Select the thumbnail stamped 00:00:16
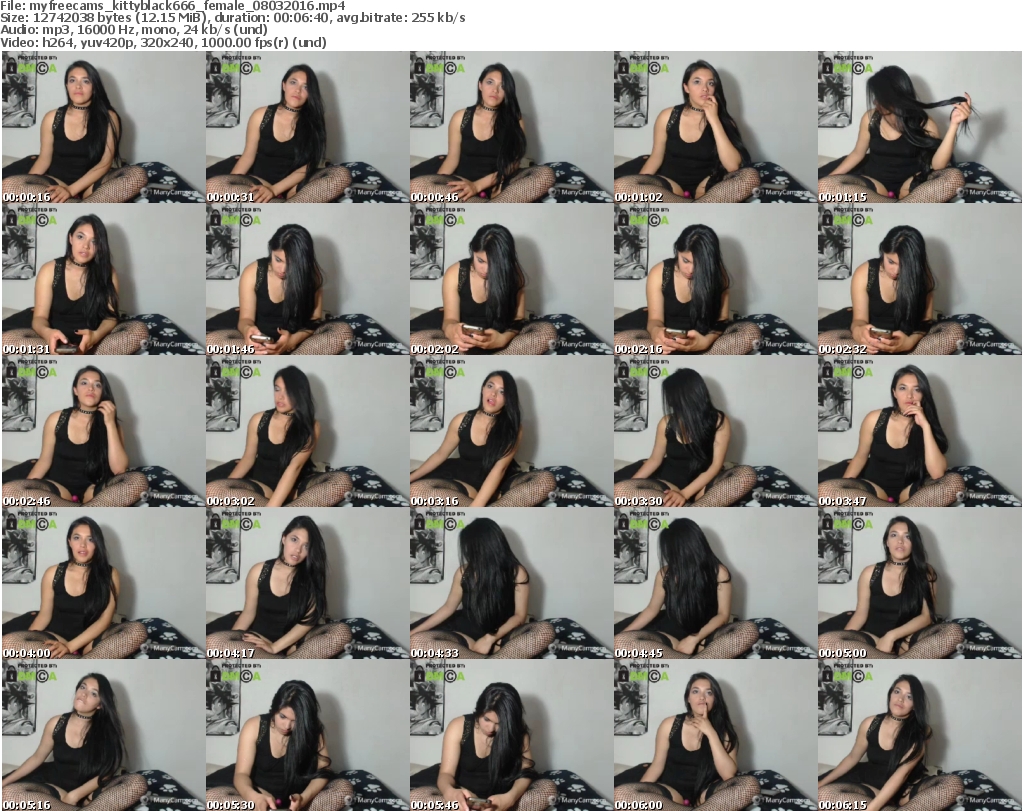 pos(103,127)
